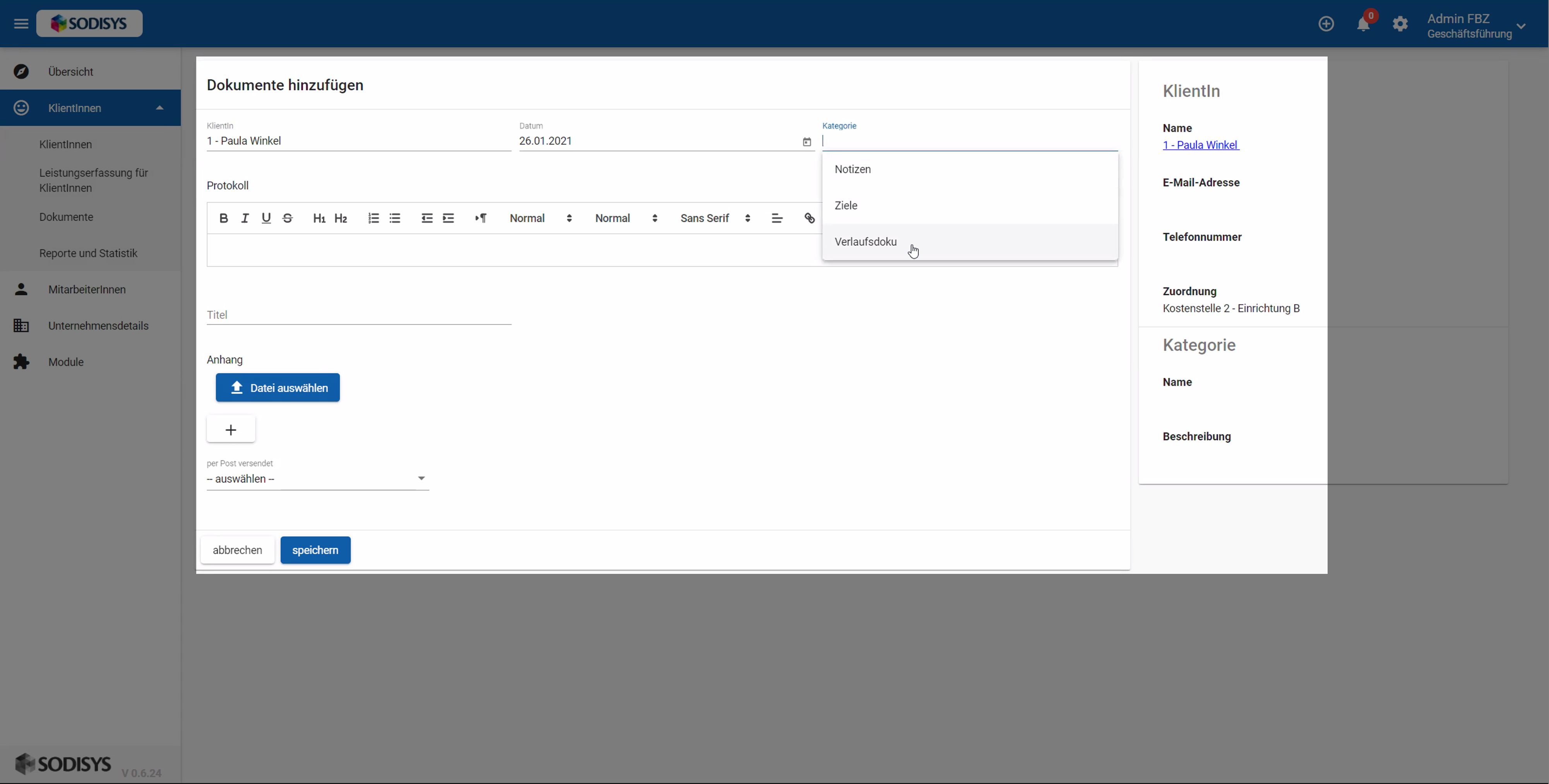Insert a numbered list
Image resolution: width=1549 pixels, height=784 pixels.
click(374, 218)
